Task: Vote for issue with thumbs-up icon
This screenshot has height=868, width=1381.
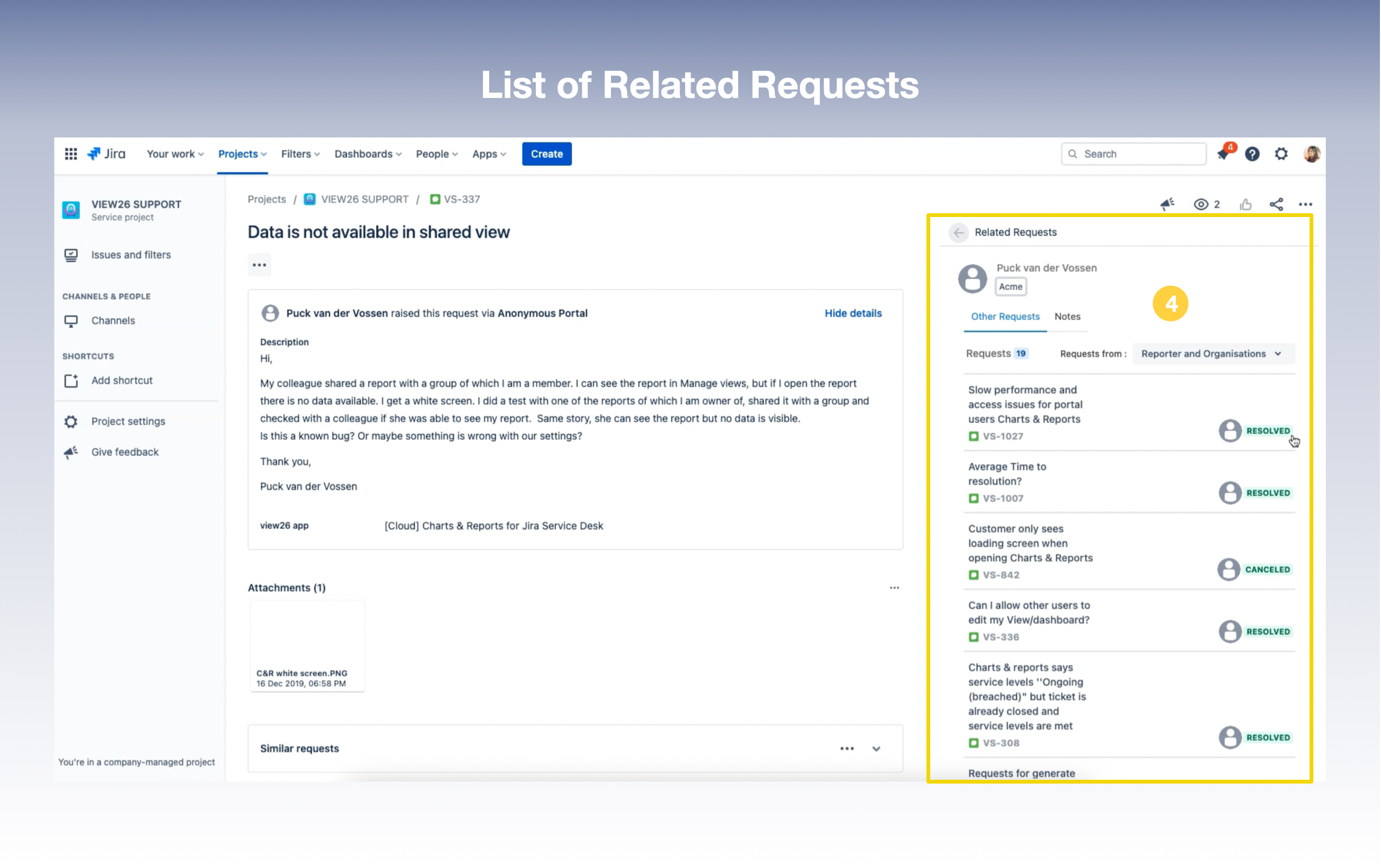Action: [1246, 204]
